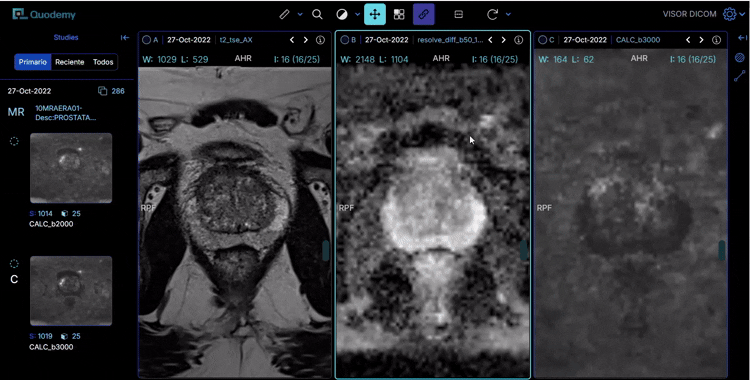Click the CALC_b3000 series name in viewport C
Image resolution: width=750 pixels, height=380 pixels.
[x=638, y=40]
